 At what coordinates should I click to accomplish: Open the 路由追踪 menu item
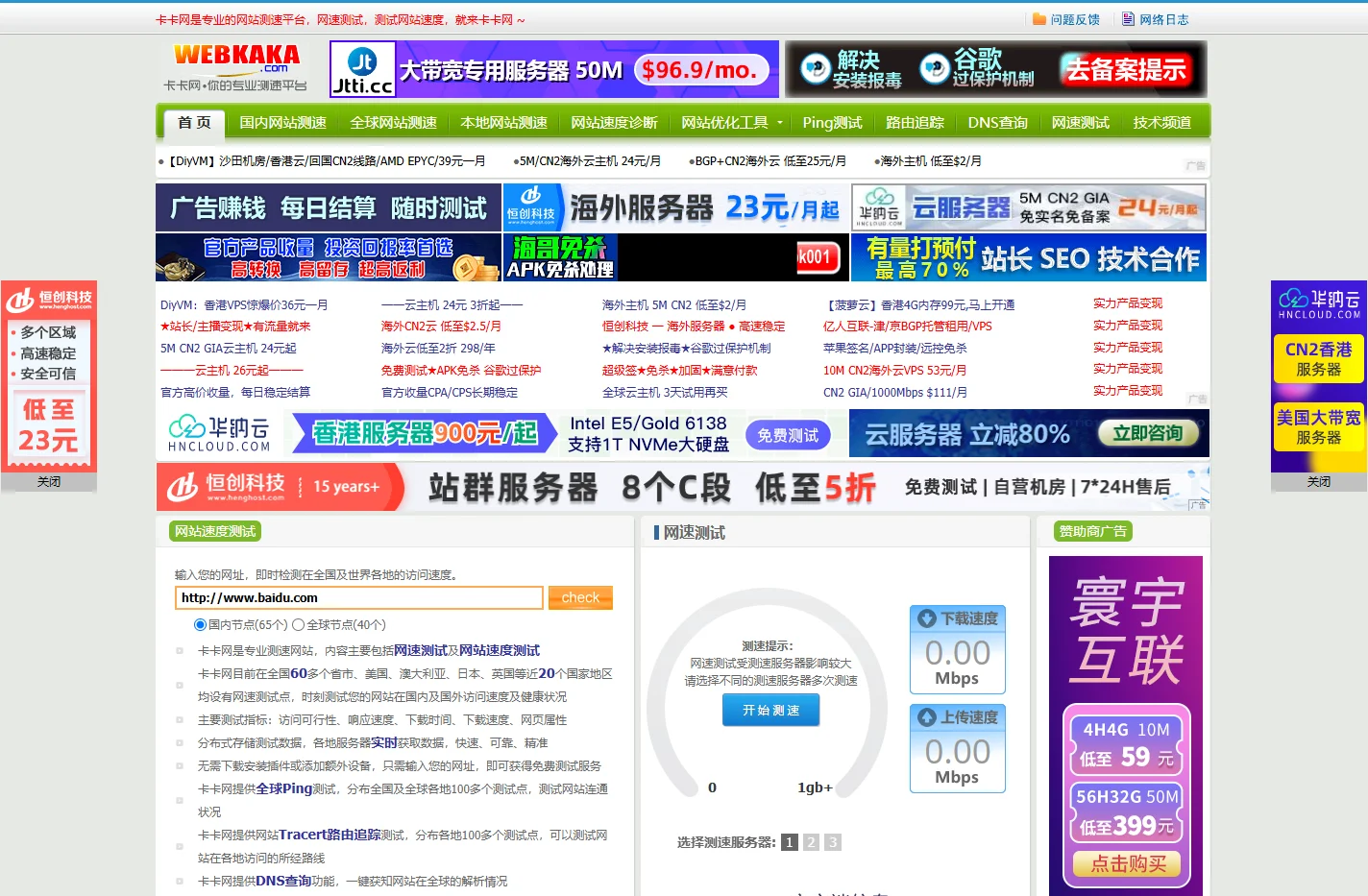click(915, 123)
